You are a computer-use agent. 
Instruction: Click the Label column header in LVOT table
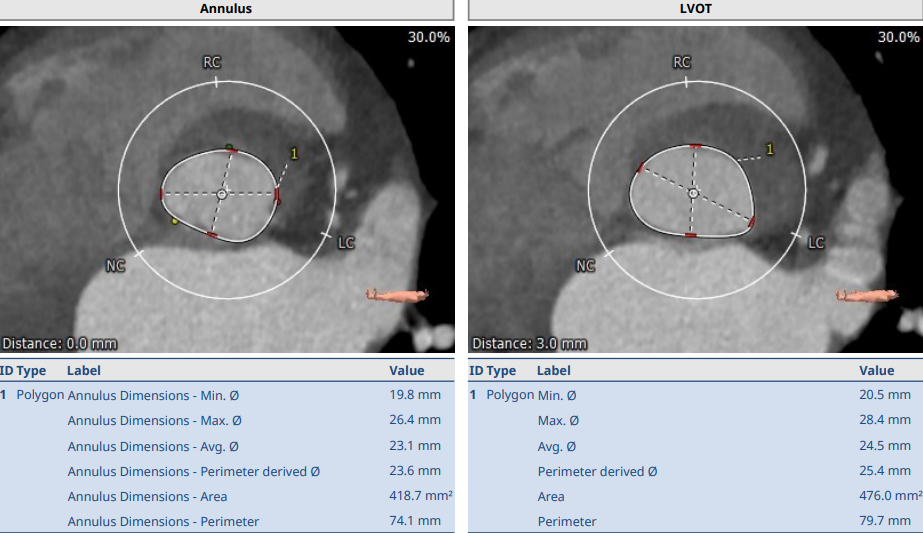point(554,370)
